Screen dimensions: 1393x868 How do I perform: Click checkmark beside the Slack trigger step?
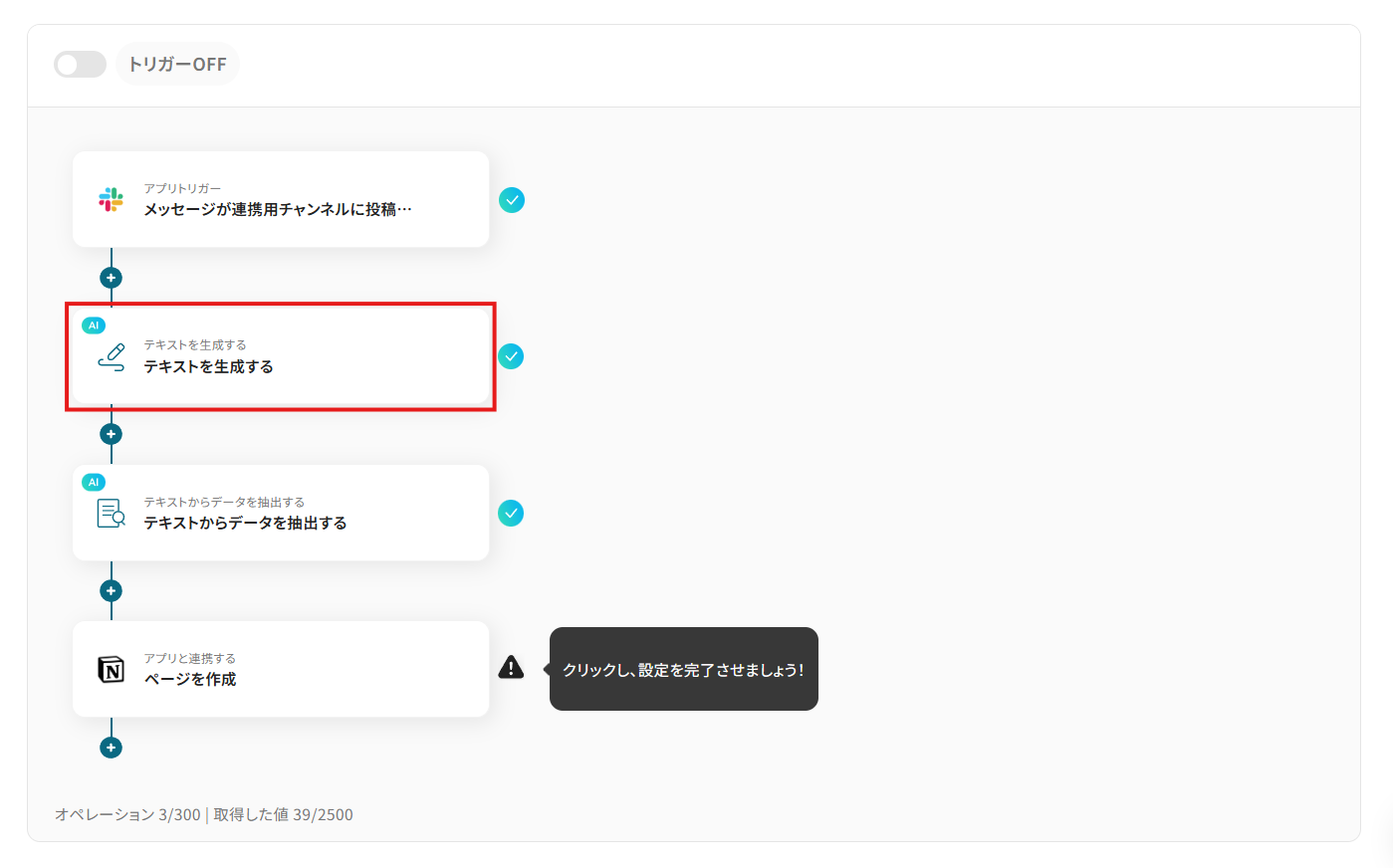click(512, 200)
